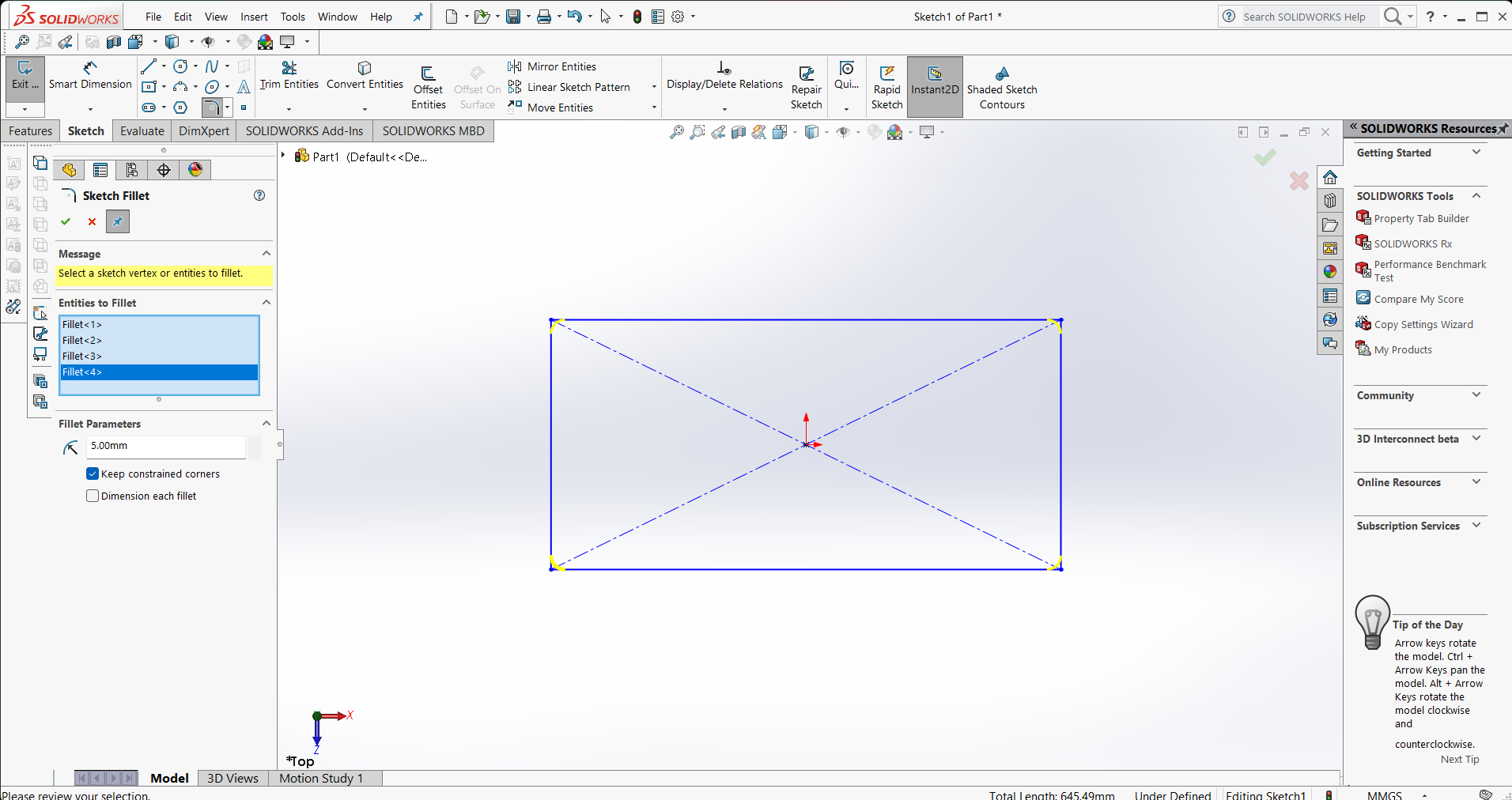Viewport: 1512px width, 800px height.
Task: Click Convert Entities icon
Action: [365, 68]
